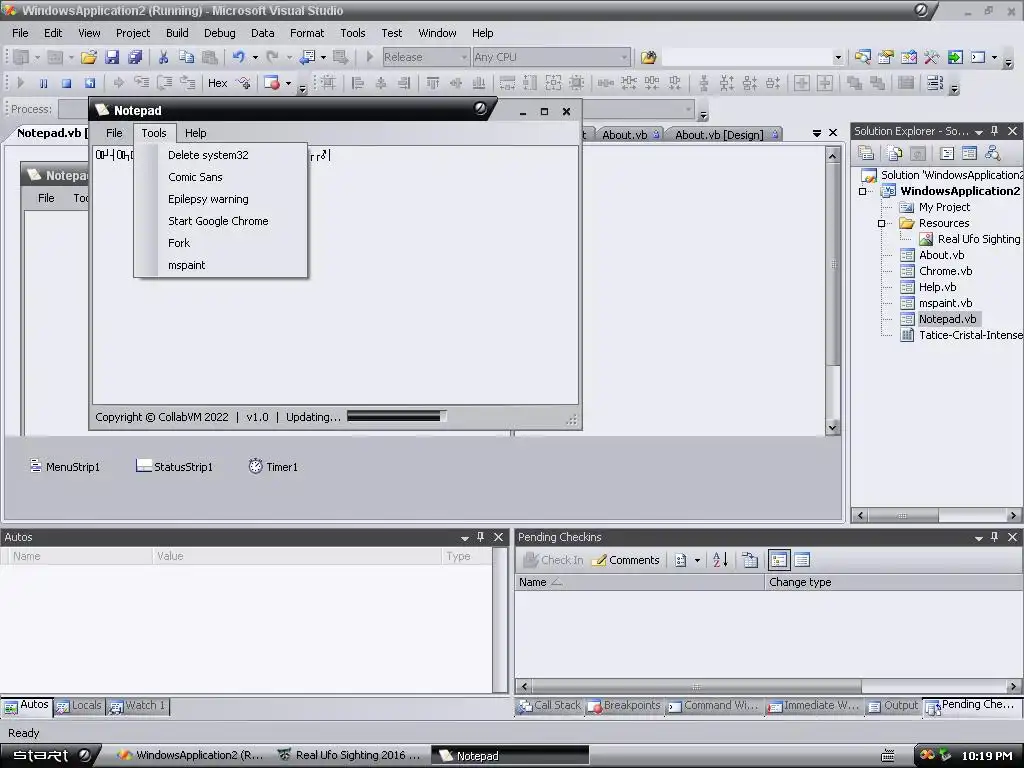Click the Undo arrow icon
The image size is (1024, 768).
point(238,57)
